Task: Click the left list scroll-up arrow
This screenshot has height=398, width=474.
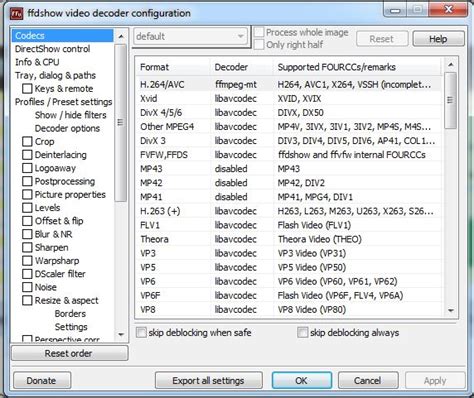Action: [x=121, y=36]
